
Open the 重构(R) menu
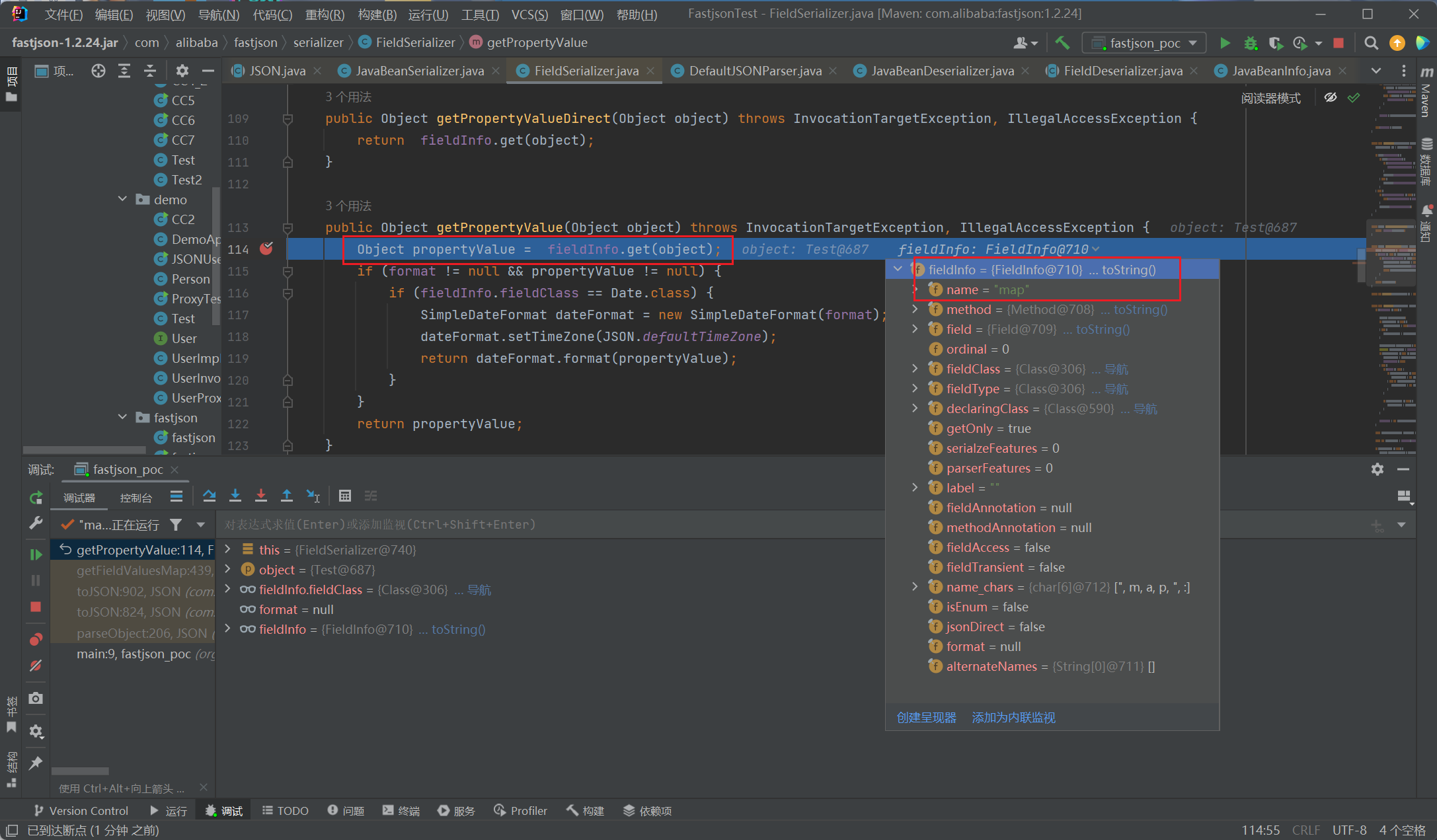pos(325,14)
